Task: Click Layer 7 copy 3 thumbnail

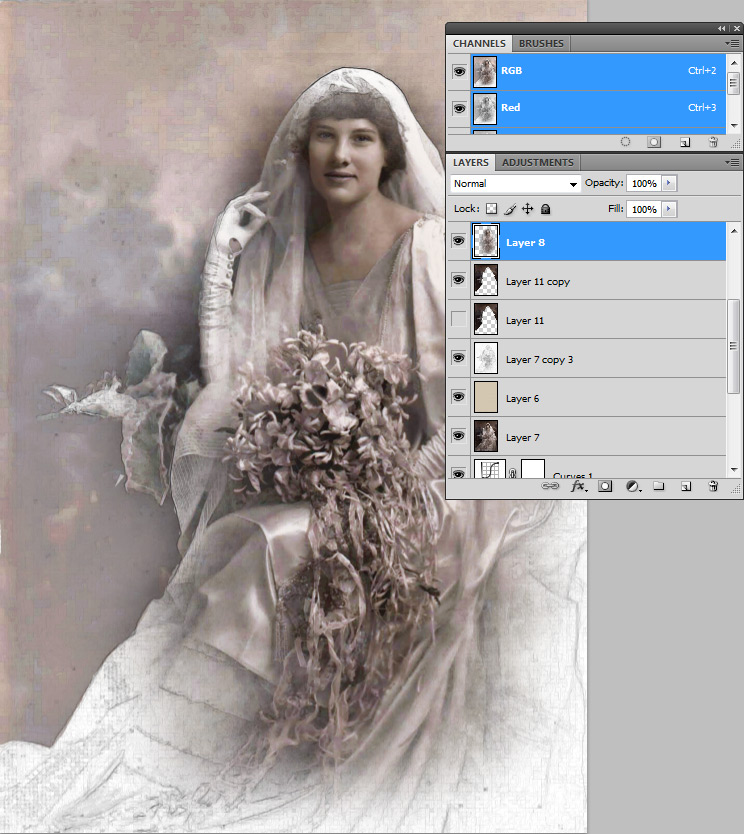Action: (486, 358)
